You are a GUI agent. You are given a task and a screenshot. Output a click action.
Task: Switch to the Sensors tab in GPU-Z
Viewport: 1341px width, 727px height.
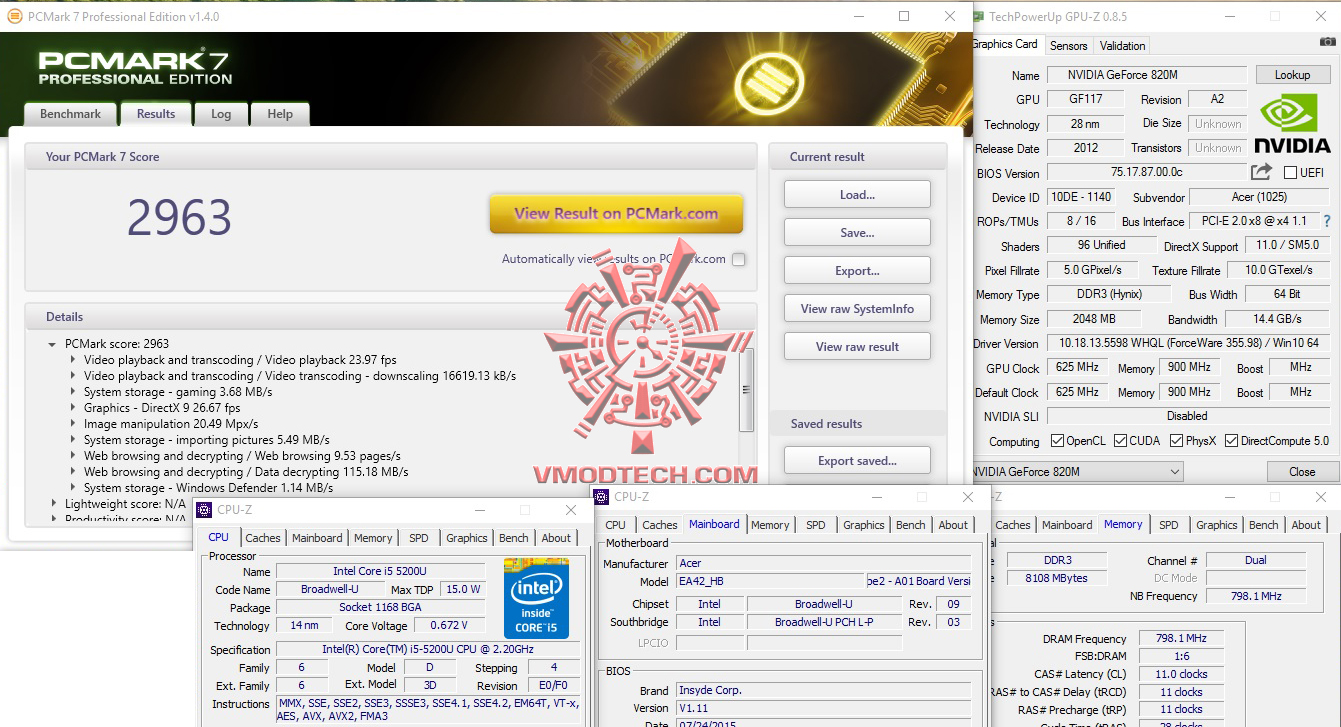[1068, 46]
